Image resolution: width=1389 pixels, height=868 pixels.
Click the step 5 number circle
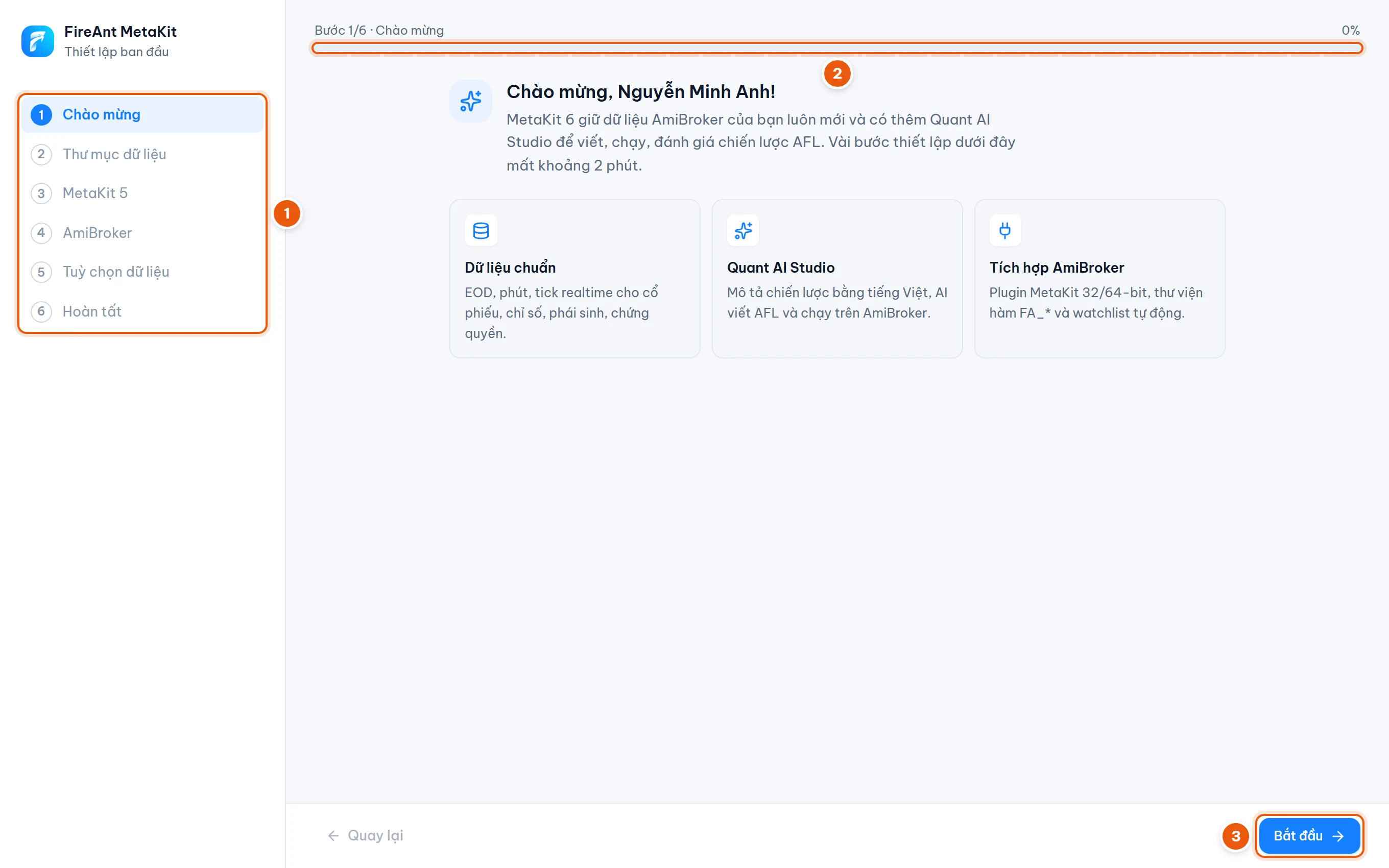point(41,272)
